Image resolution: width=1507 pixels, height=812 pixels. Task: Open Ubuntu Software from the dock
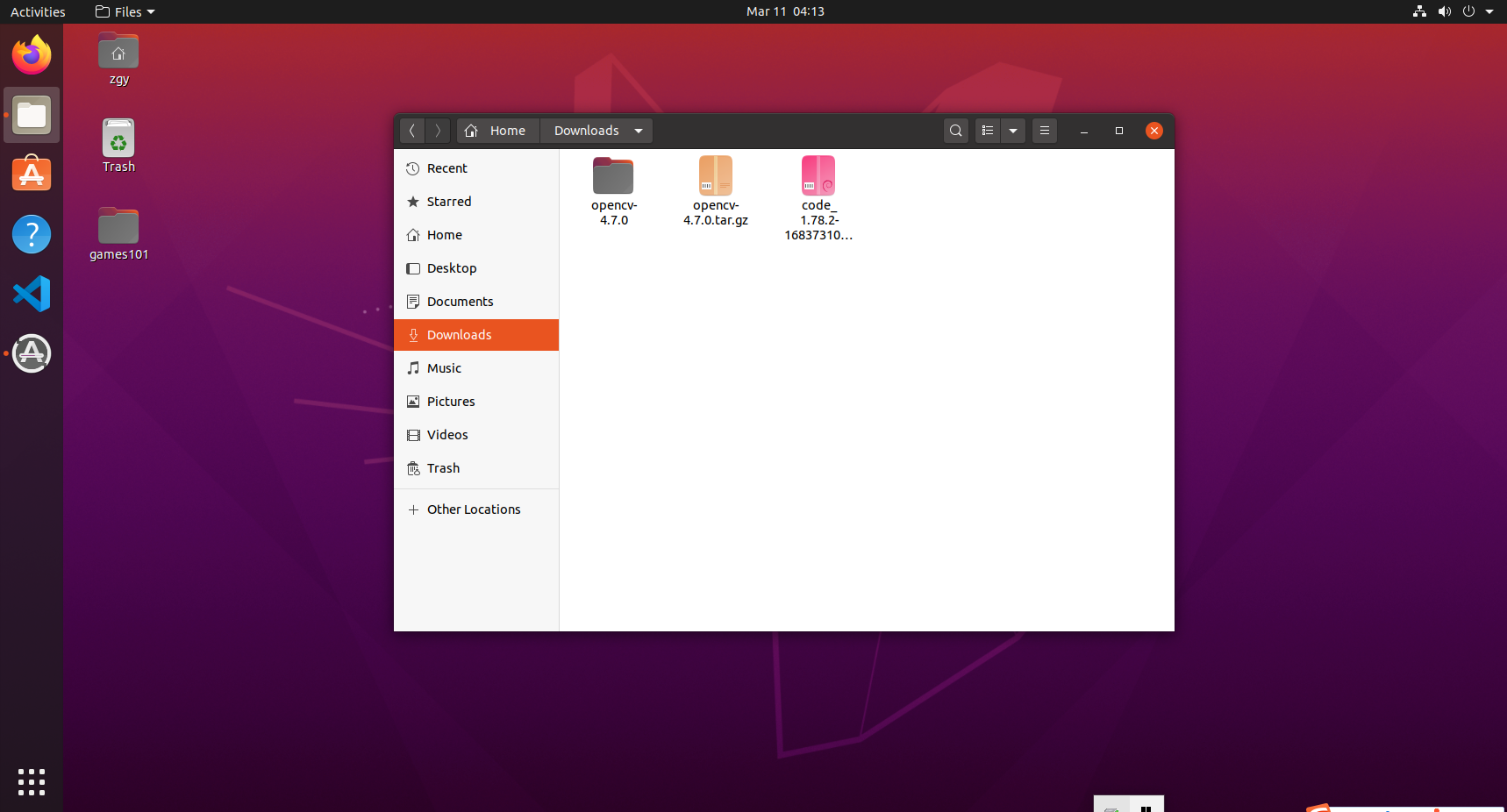tap(32, 175)
